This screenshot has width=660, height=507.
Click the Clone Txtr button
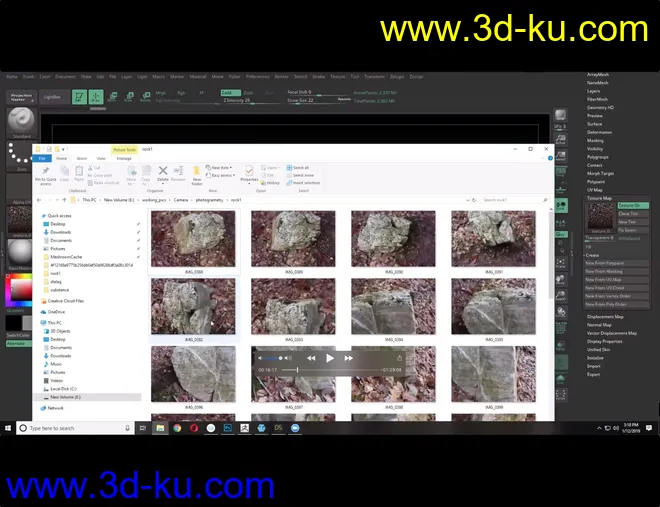pyautogui.click(x=633, y=214)
